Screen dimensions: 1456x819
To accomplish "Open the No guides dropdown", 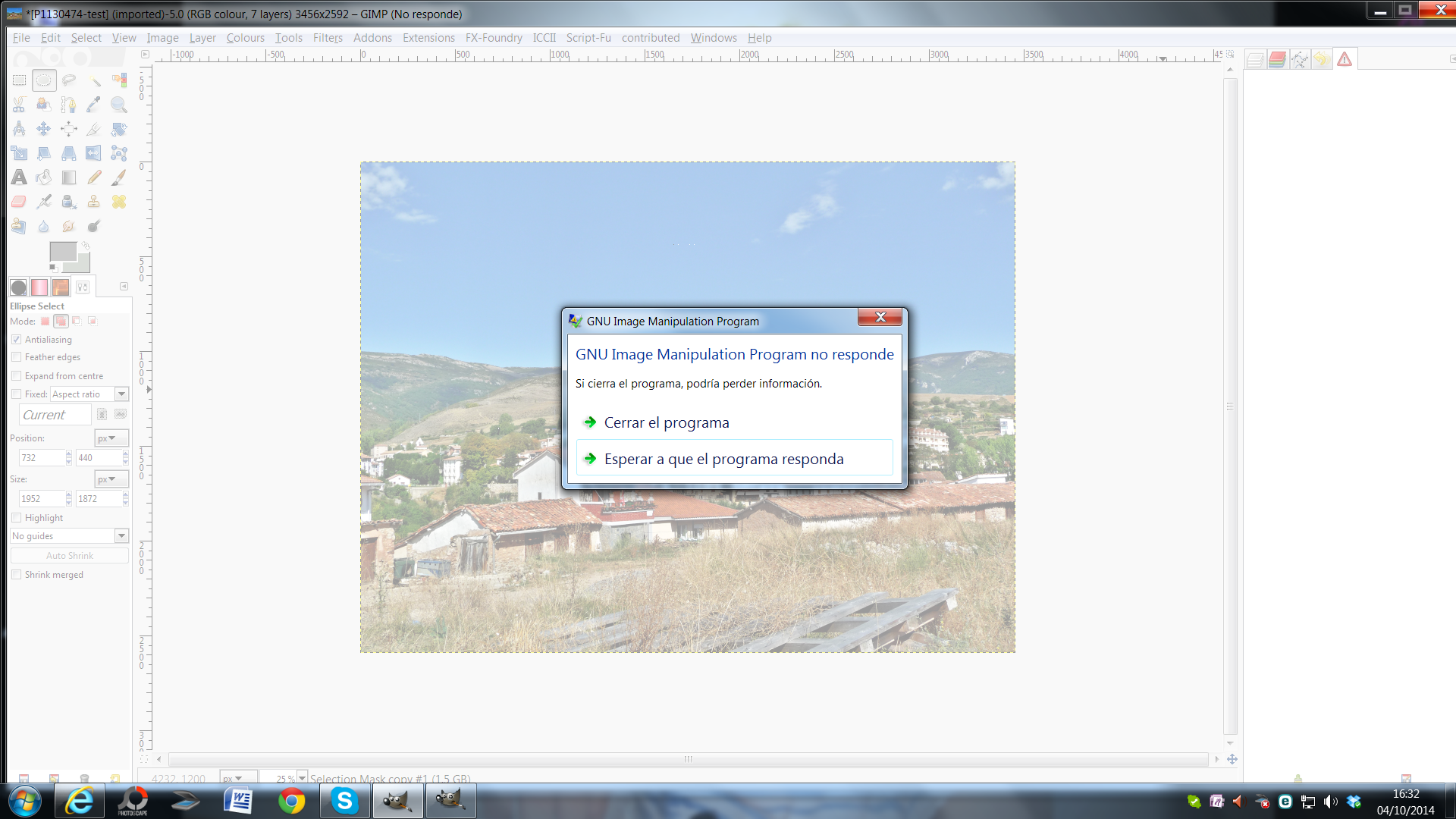I will [69, 536].
